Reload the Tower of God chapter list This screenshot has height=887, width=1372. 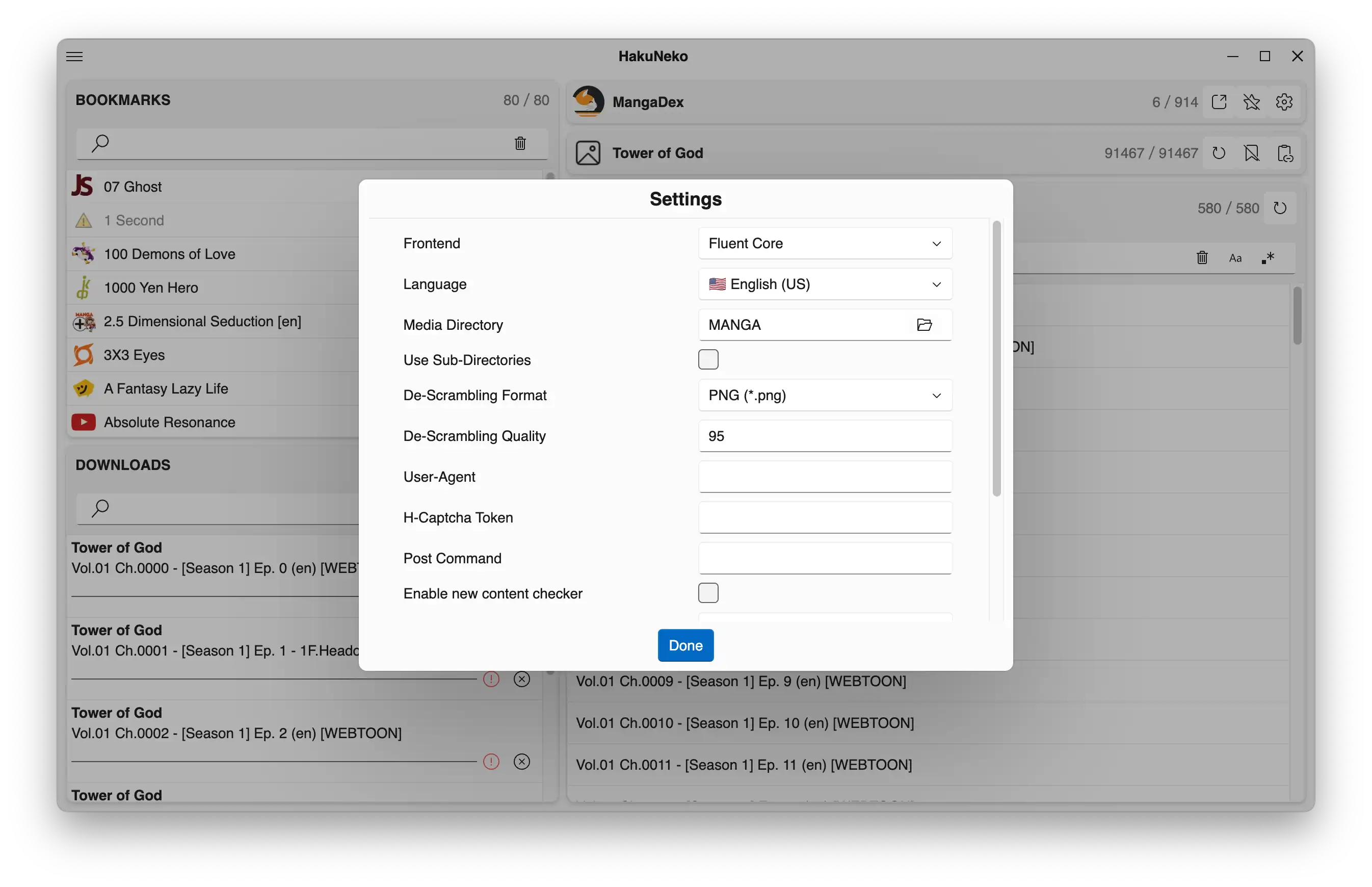pos(1279,208)
